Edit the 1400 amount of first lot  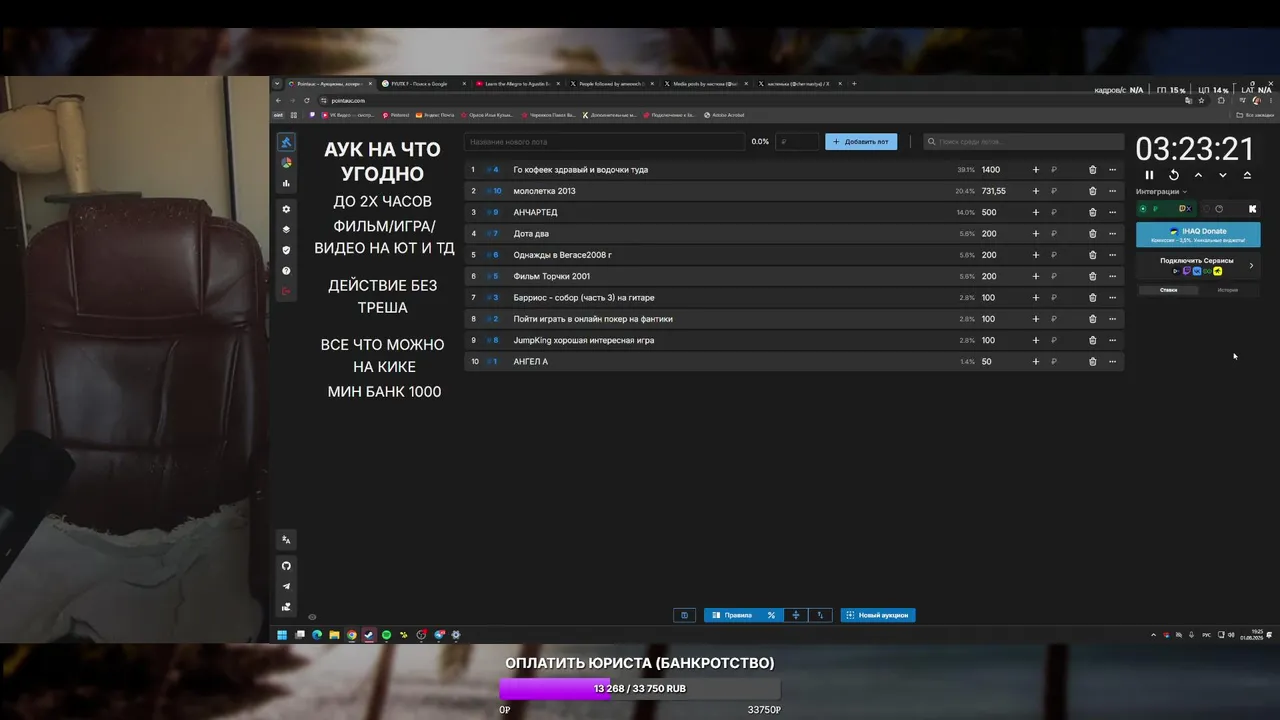tap(991, 170)
